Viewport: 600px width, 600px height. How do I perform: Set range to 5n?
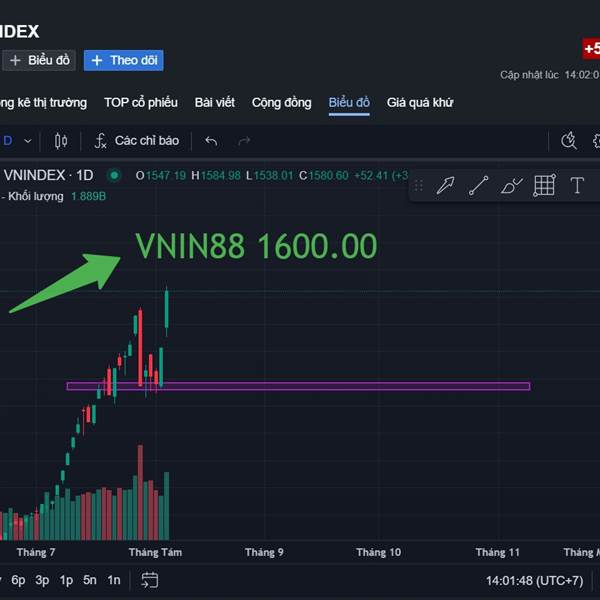[90, 580]
